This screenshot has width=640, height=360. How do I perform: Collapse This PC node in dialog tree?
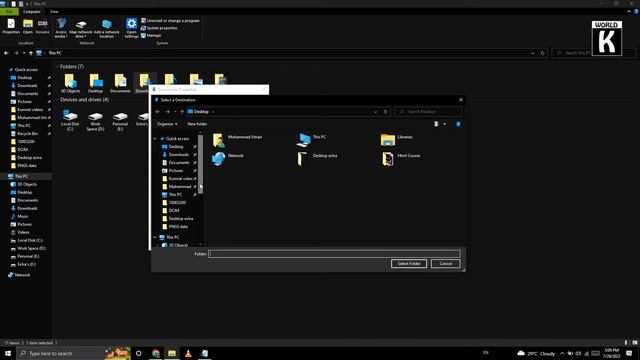(155, 237)
